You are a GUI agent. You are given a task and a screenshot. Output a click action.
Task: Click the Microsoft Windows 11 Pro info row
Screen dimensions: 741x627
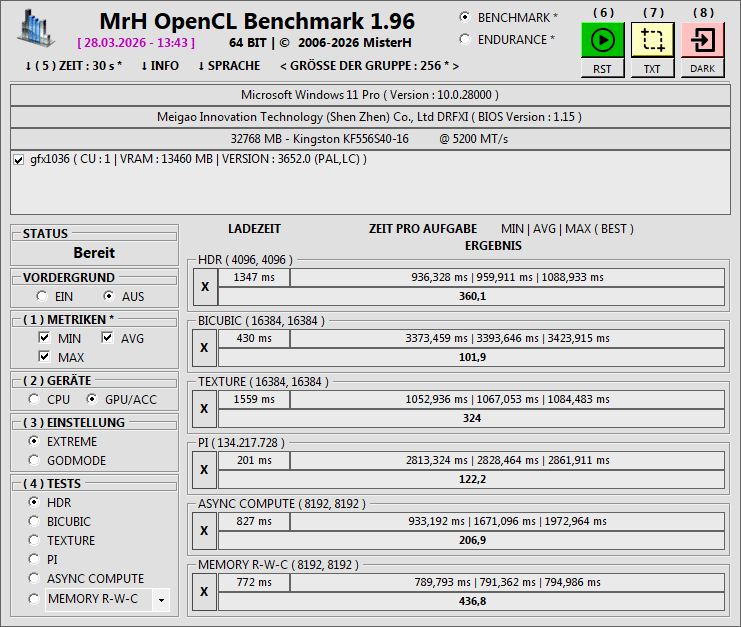370,95
